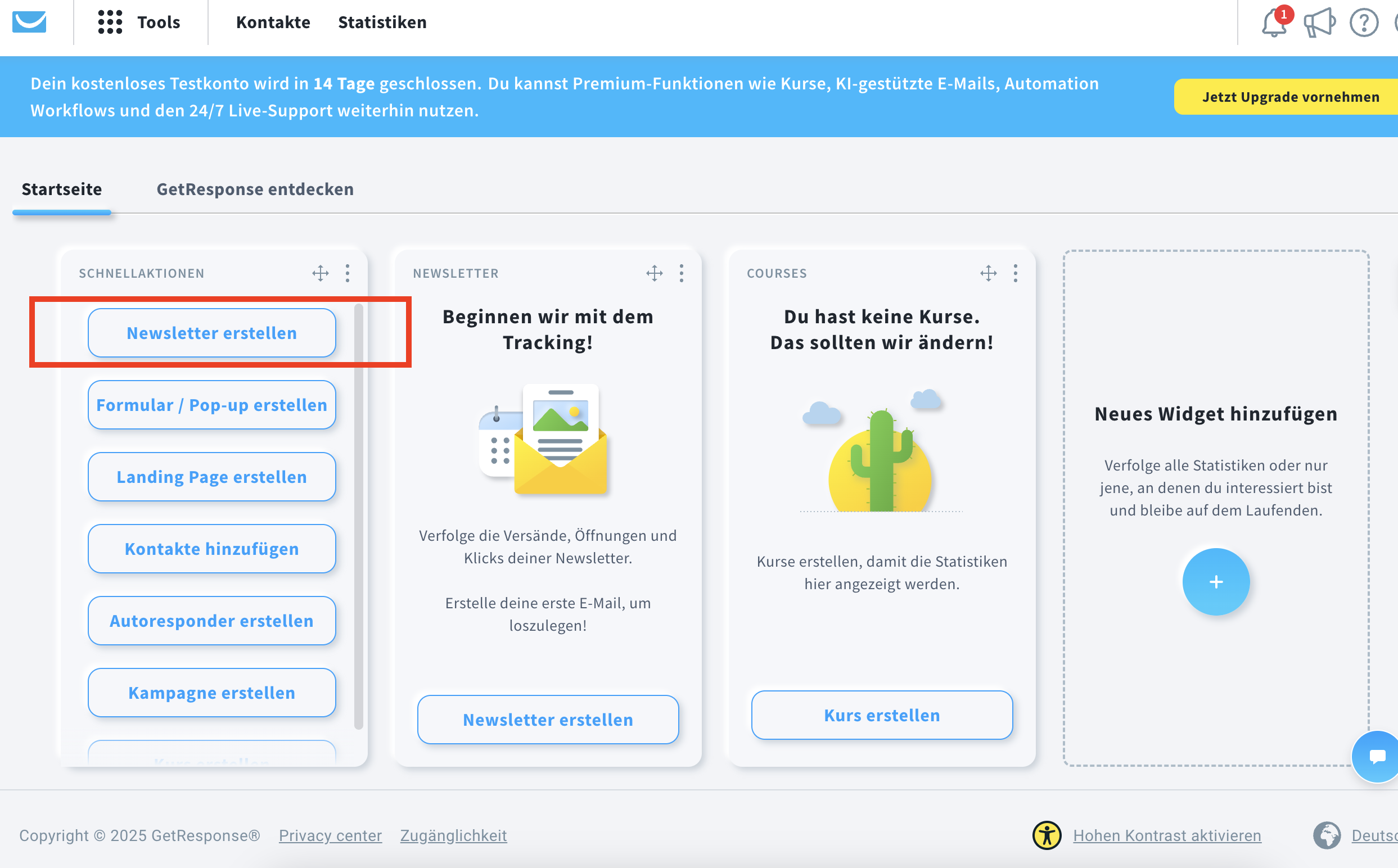The width and height of the screenshot is (1398, 868).
Task: Click the megaphone announcements icon
Action: point(1319,24)
